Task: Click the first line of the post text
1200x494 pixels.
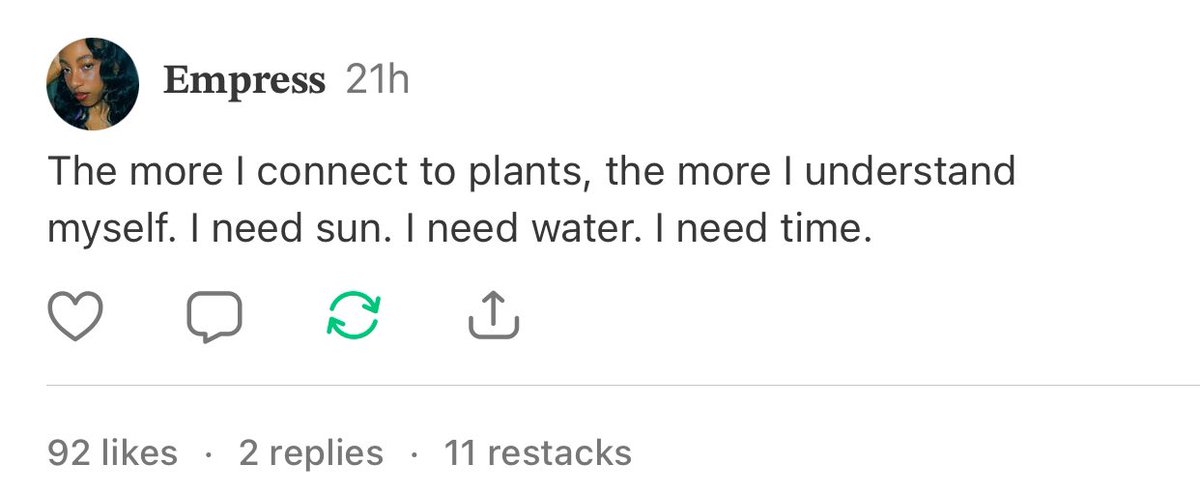Action: (530, 172)
